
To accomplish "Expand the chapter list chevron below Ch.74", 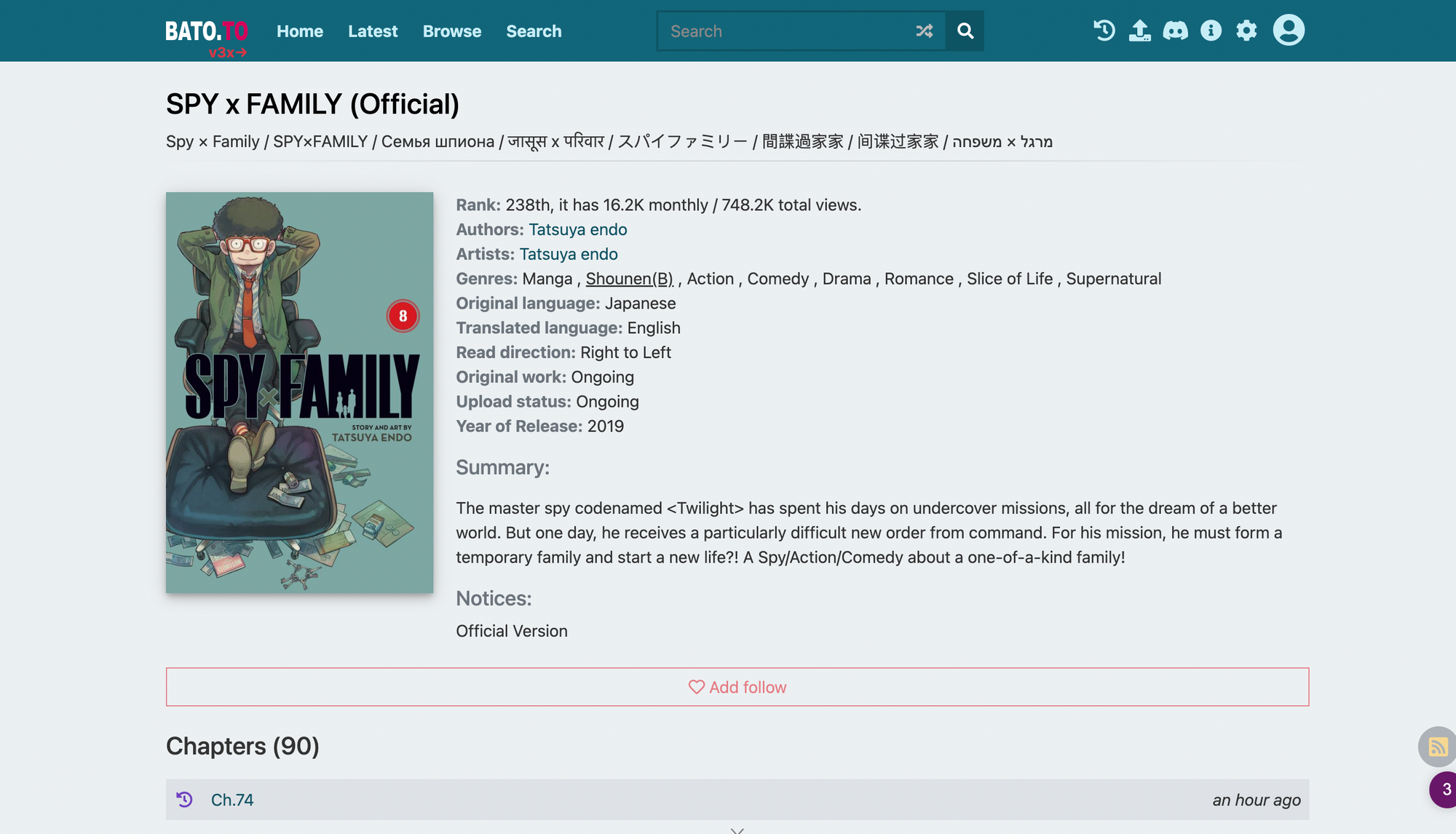I will 737,830.
